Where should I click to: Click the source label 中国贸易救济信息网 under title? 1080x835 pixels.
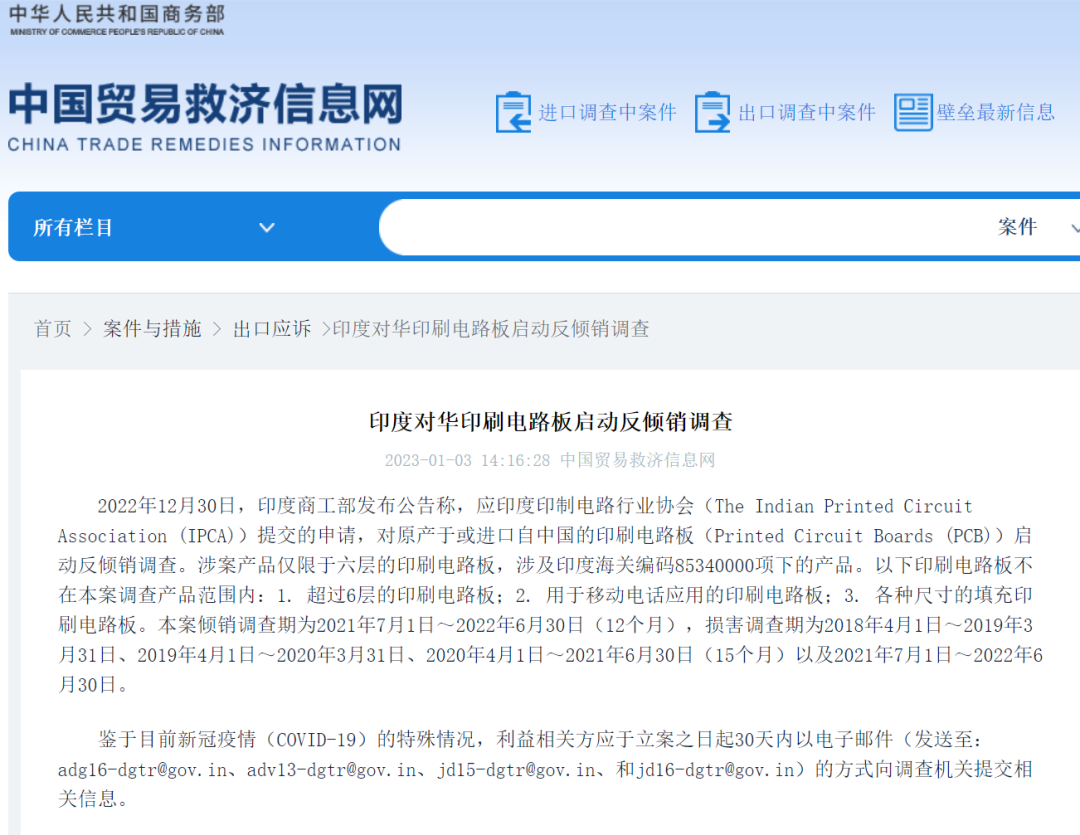[x=638, y=460]
